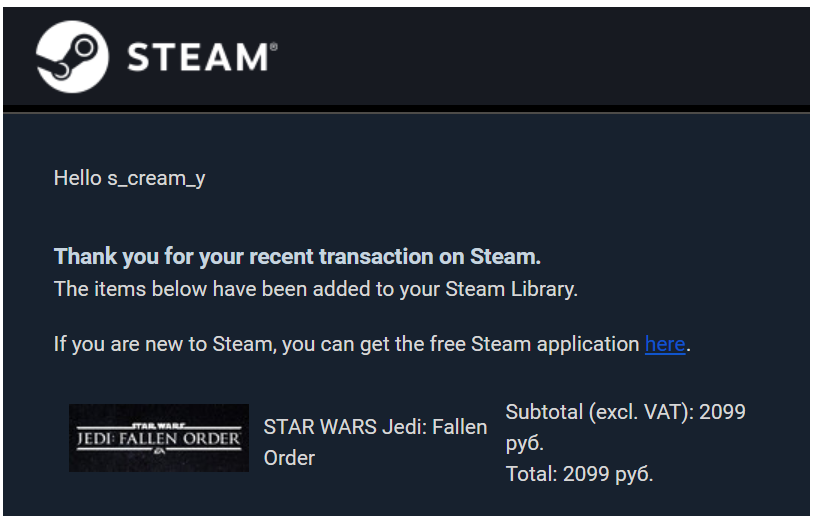This screenshot has height=516, width=814.
Task: Click the 'Total: 2099 руб.' line
Action: pyautogui.click(x=579, y=474)
